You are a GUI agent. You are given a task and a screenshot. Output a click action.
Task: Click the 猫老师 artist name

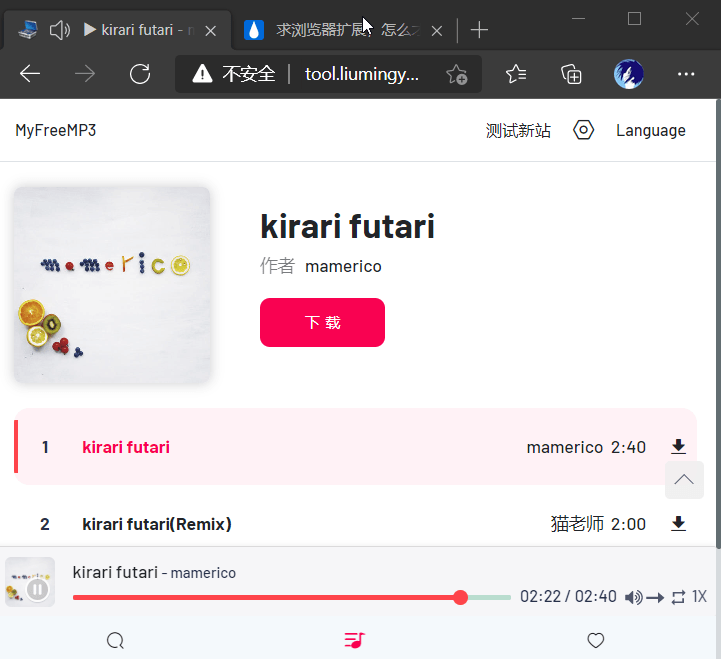pyautogui.click(x=577, y=524)
